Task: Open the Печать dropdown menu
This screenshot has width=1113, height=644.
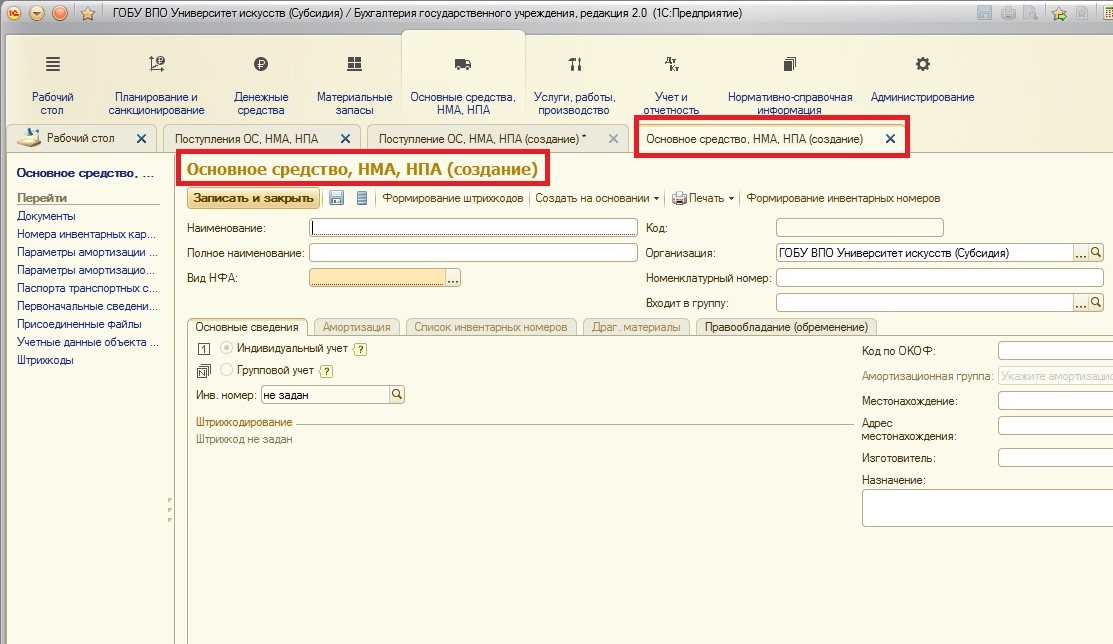Action: click(704, 198)
